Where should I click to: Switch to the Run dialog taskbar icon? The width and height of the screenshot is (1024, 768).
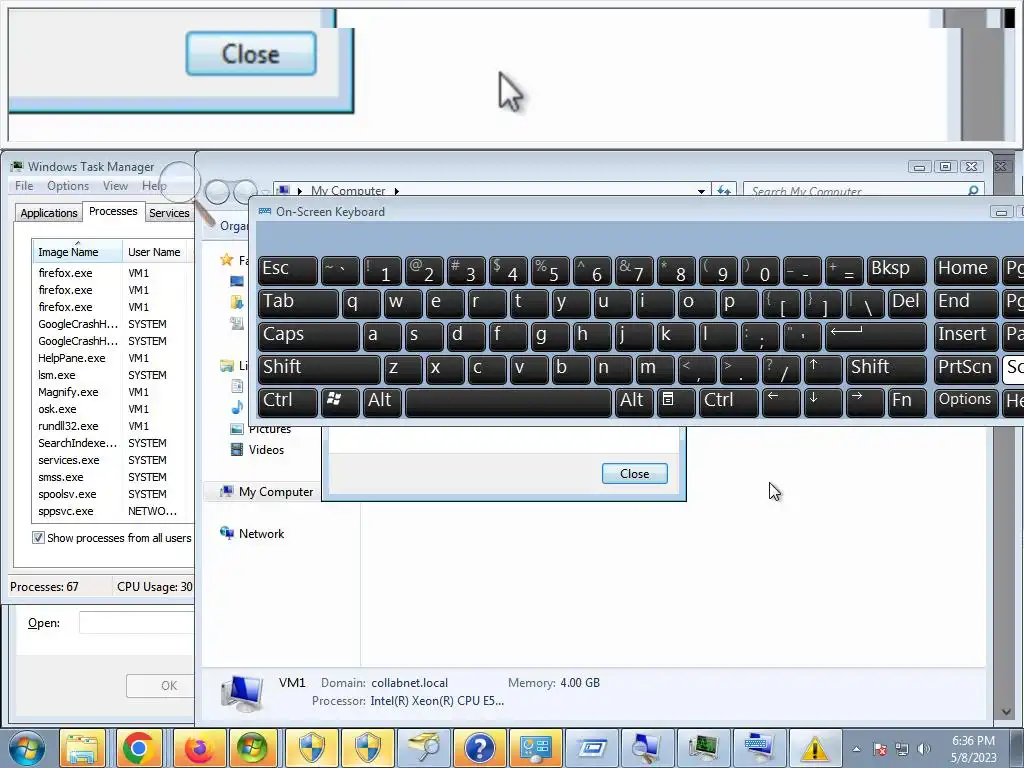[592, 748]
